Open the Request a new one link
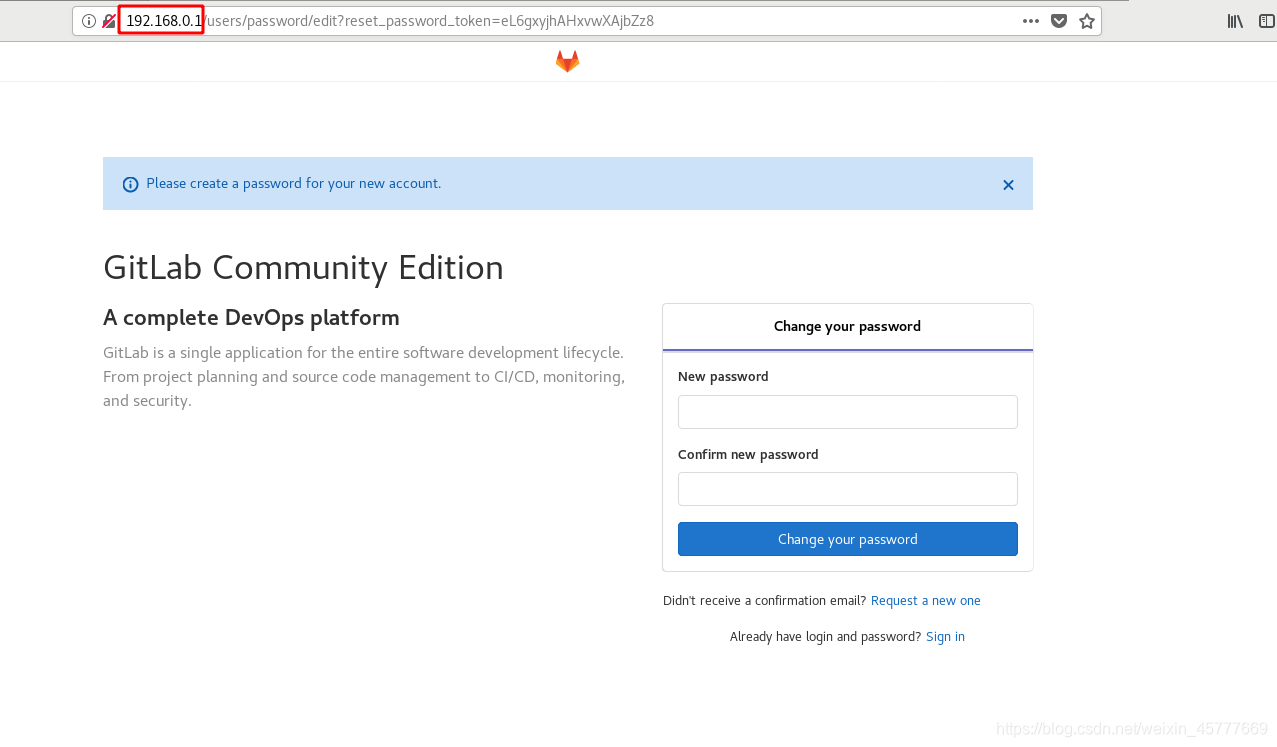1277x747 pixels. (926, 601)
